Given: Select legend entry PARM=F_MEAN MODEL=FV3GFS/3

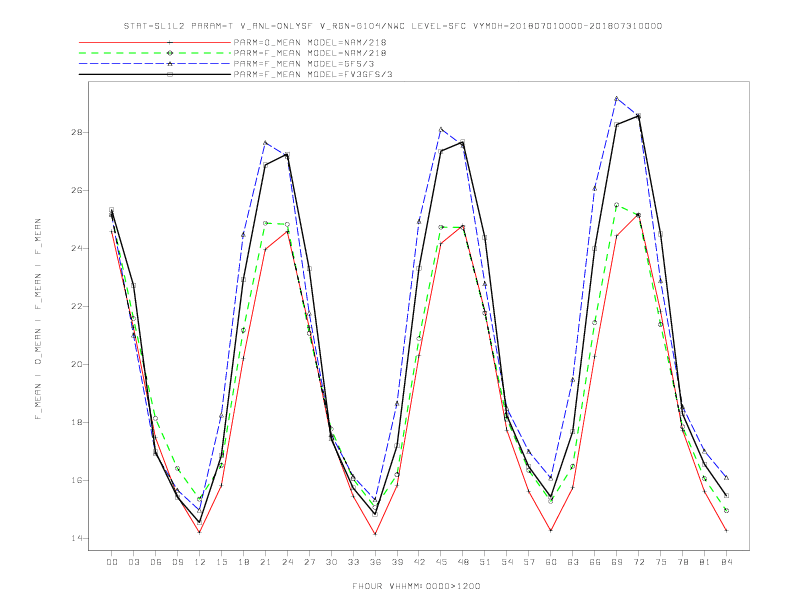Looking at the screenshot, I should [313, 74].
